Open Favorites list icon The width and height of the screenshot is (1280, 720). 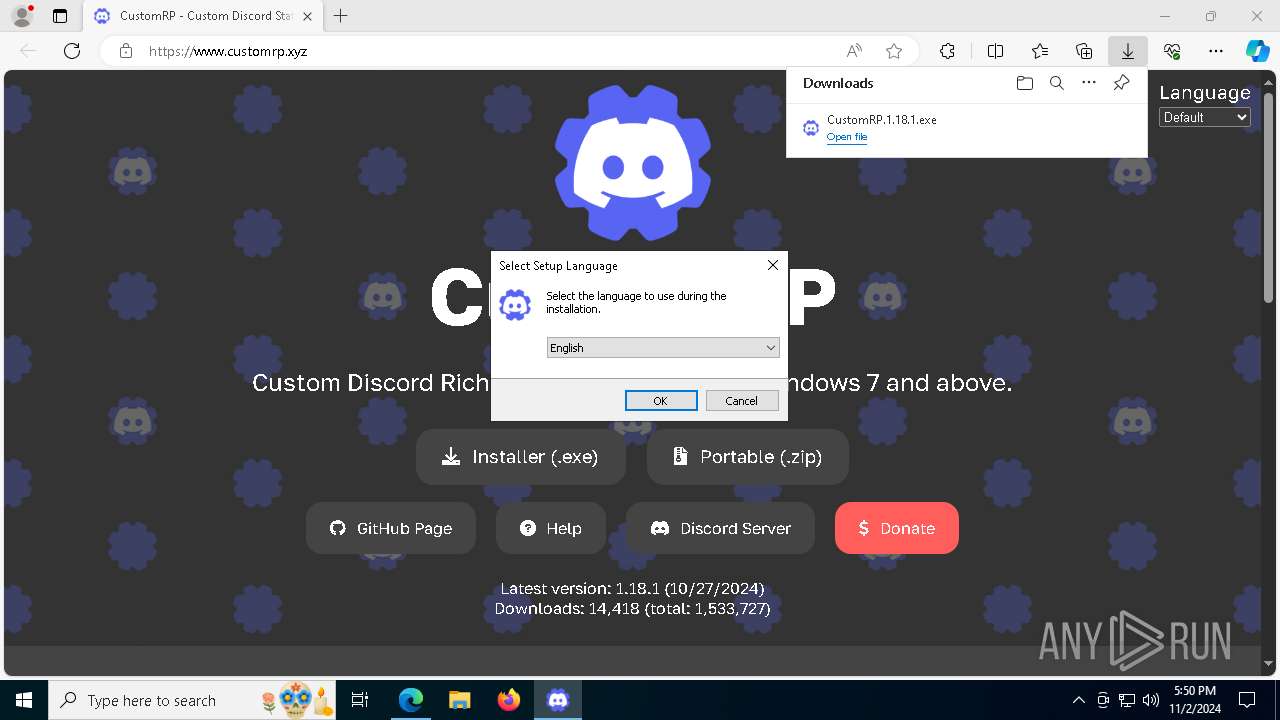[x=1040, y=51]
